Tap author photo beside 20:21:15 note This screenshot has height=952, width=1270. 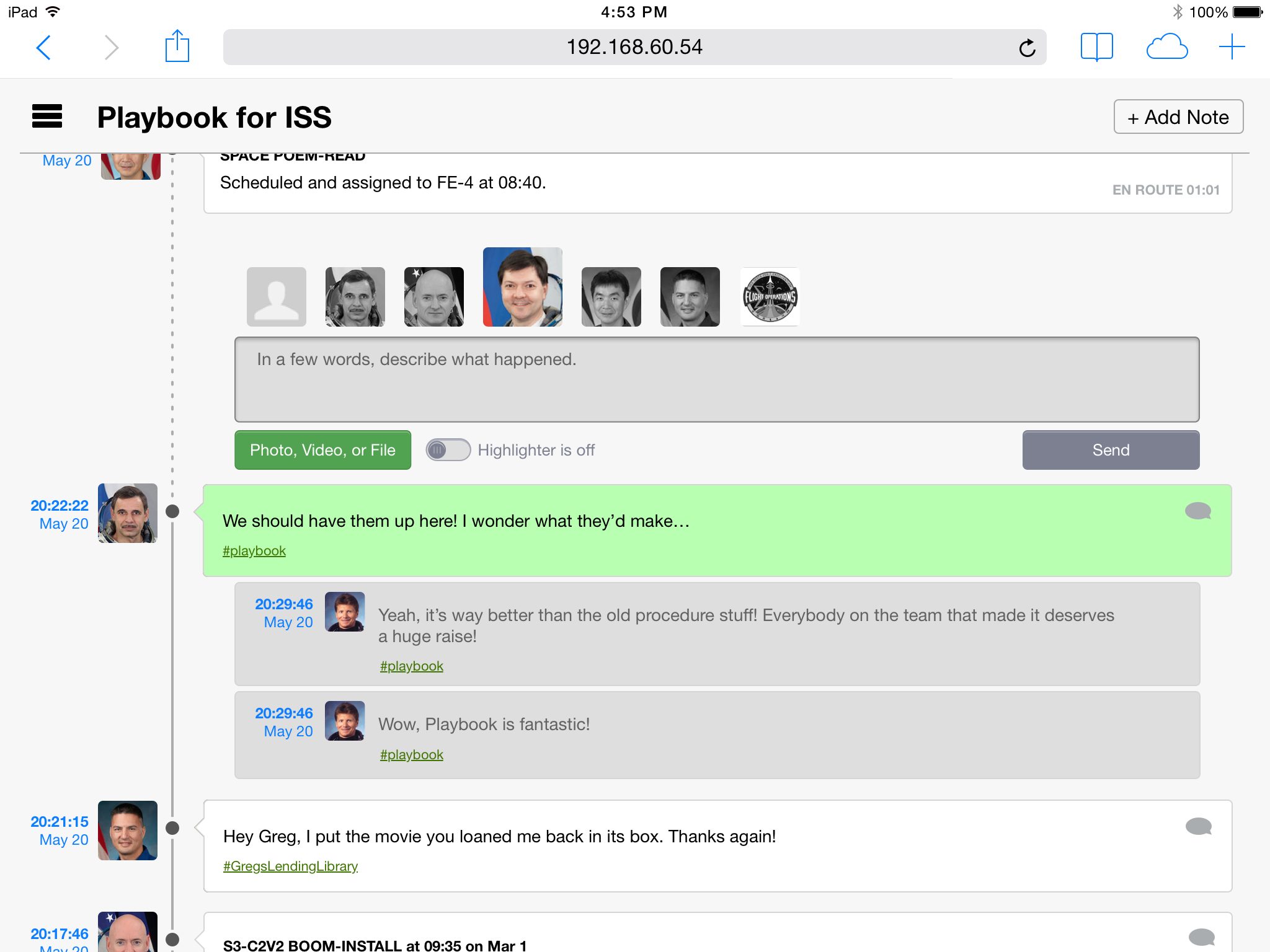click(x=128, y=831)
